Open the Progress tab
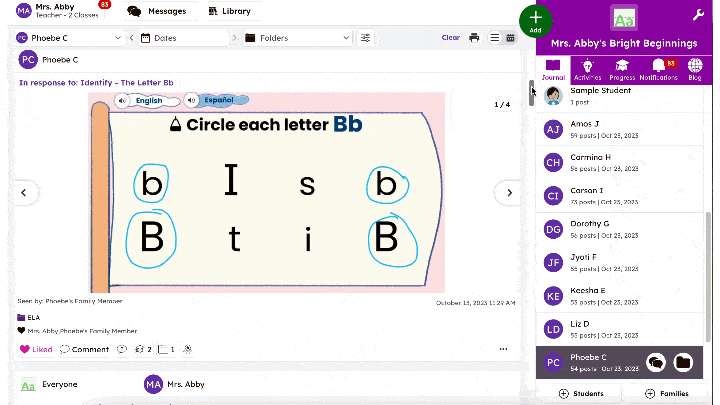The image size is (720, 405). (x=622, y=69)
